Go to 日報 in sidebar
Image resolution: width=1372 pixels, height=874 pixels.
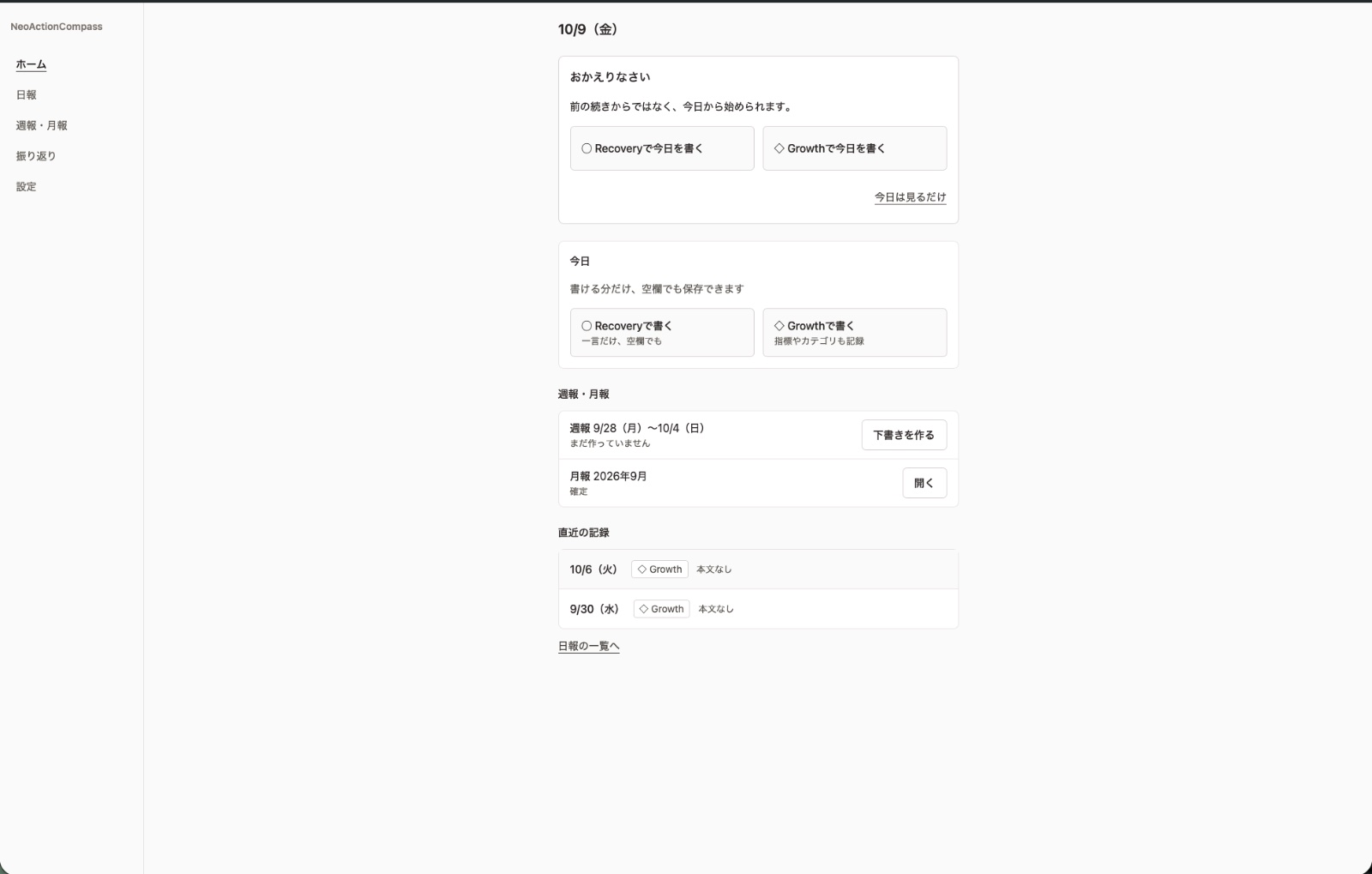[26, 95]
